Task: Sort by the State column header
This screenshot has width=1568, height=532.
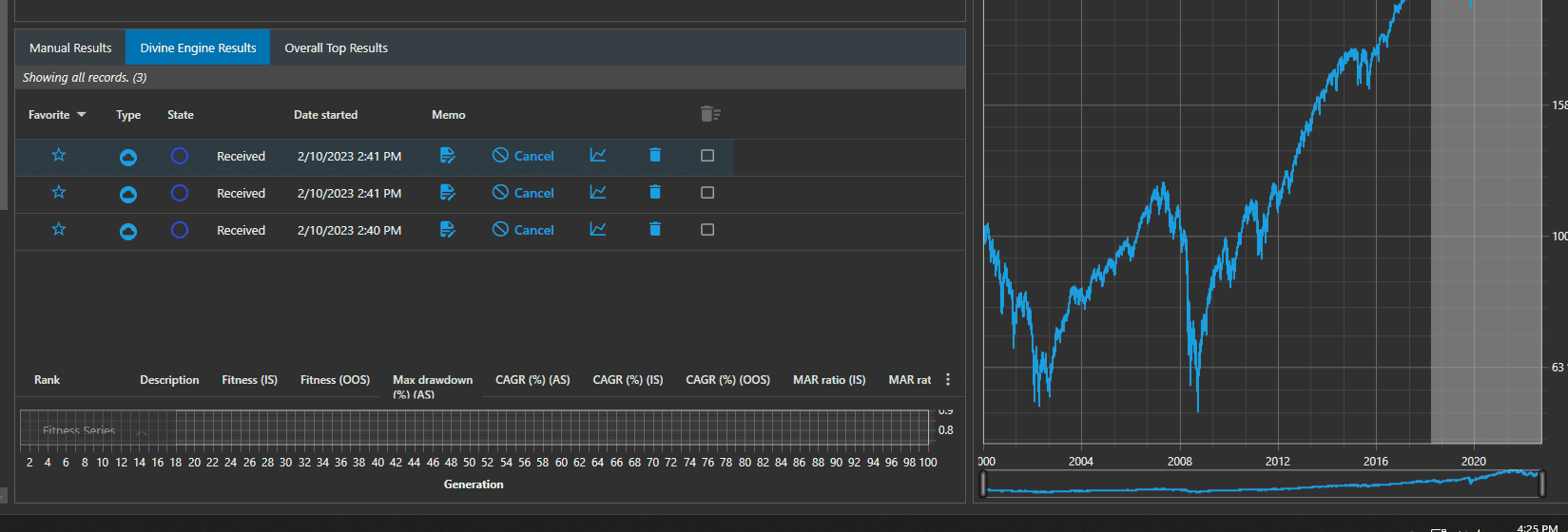Action: pyautogui.click(x=181, y=115)
